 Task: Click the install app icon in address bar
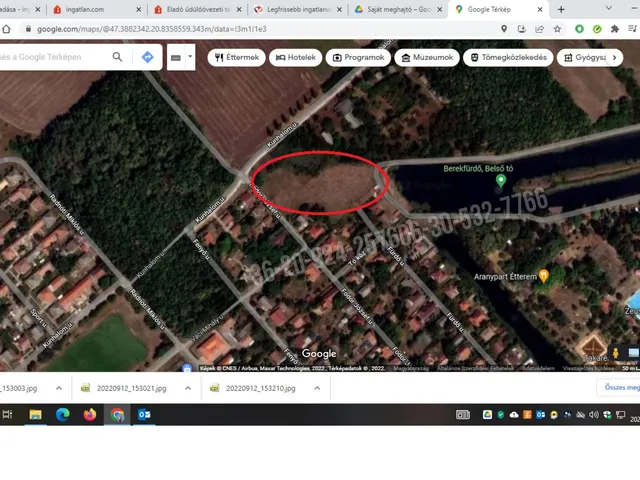click(521, 29)
